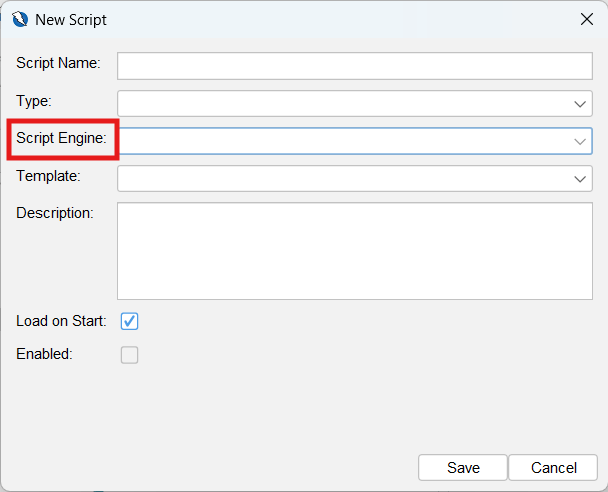The image size is (608, 492).
Task: Click the Load on Start label
Action: tap(61, 321)
